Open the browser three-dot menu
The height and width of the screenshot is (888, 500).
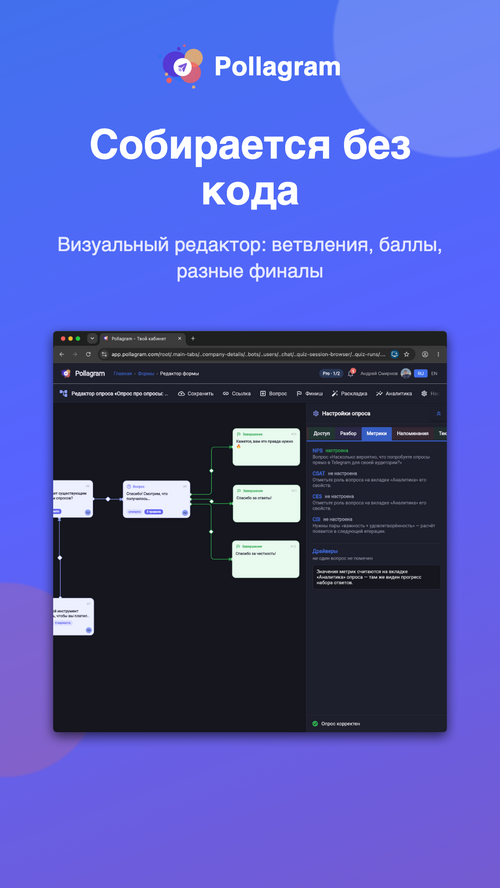click(x=438, y=354)
